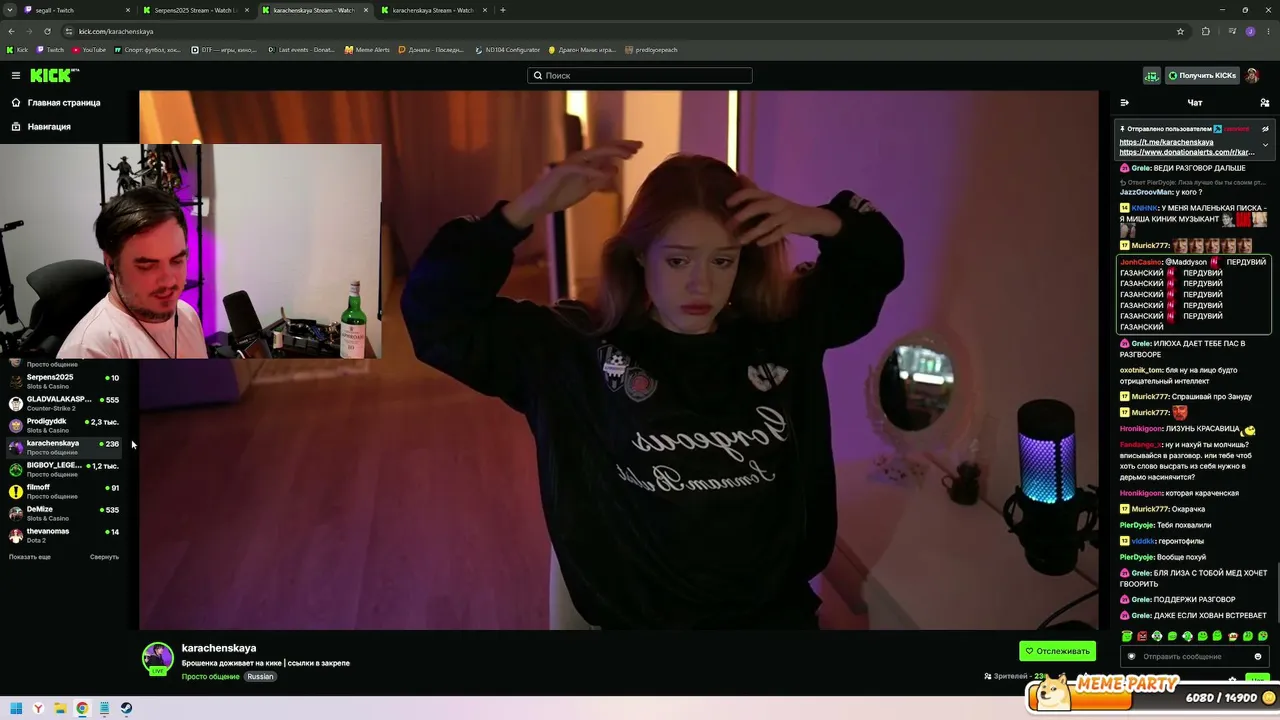This screenshot has width=1280, height=720.
Task: Focus the Поиск search field
Action: [640, 76]
